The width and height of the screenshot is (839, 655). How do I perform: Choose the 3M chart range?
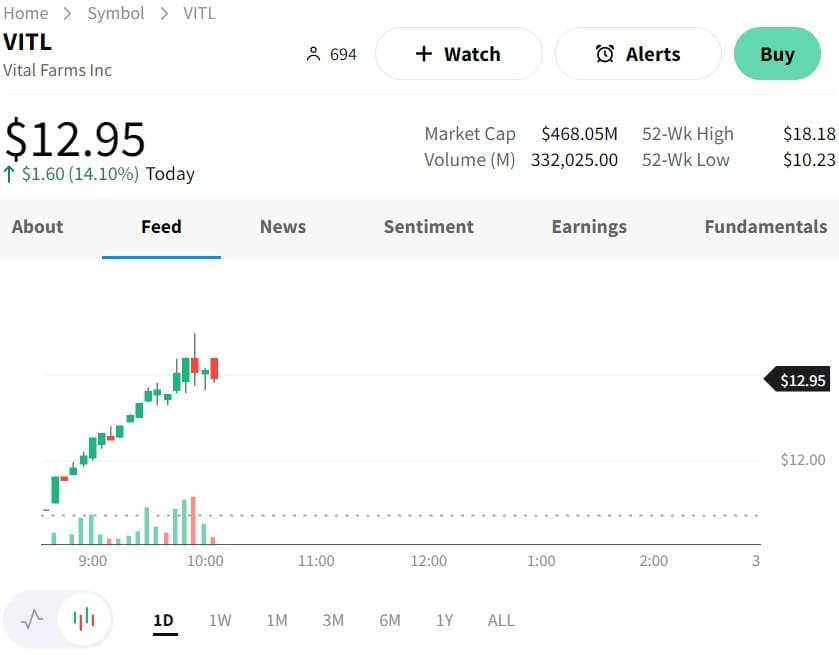click(333, 620)
